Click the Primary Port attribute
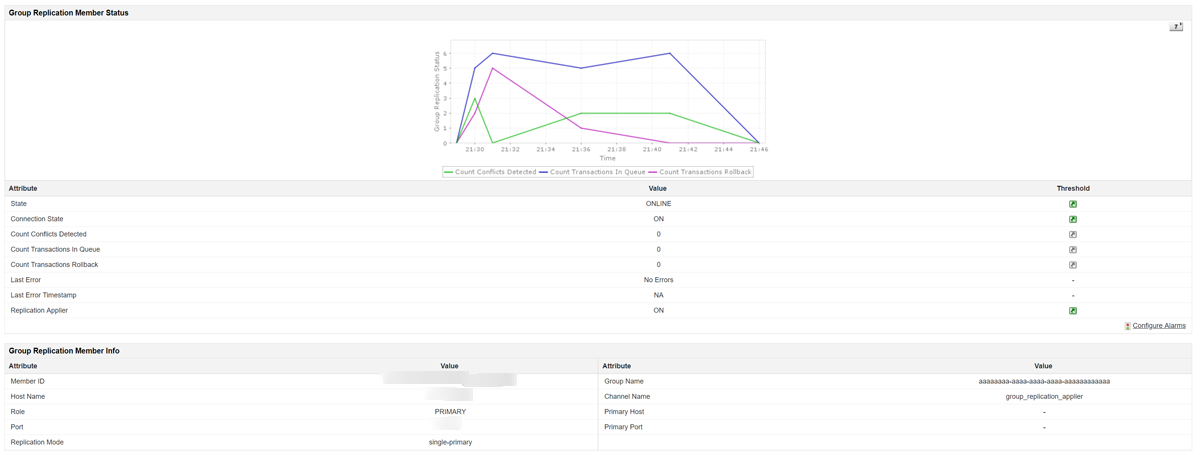Viewport: 1200px width, 455px height. click(623, 427)
